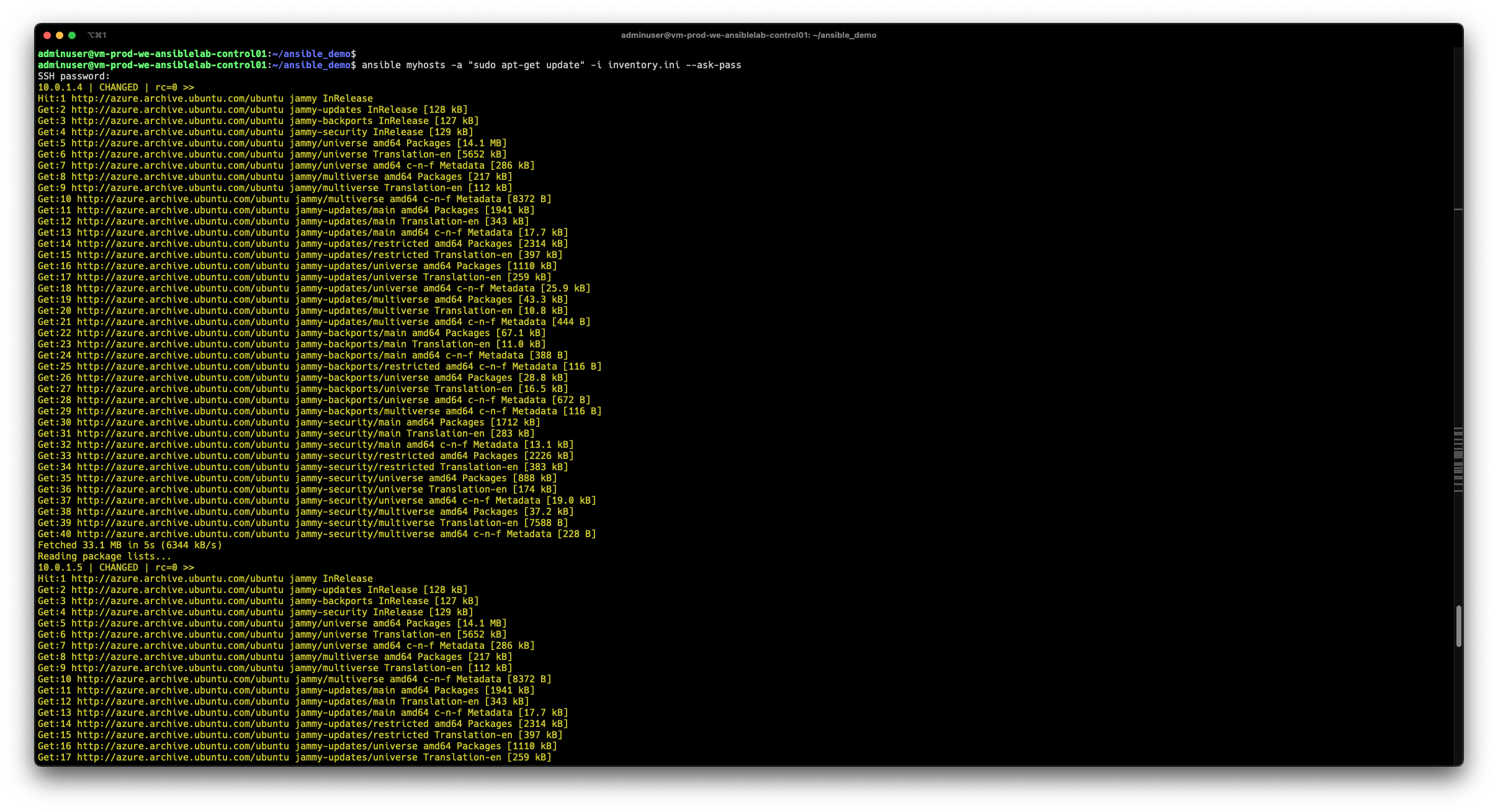Click the green fullscreen window button

[72, 35]
